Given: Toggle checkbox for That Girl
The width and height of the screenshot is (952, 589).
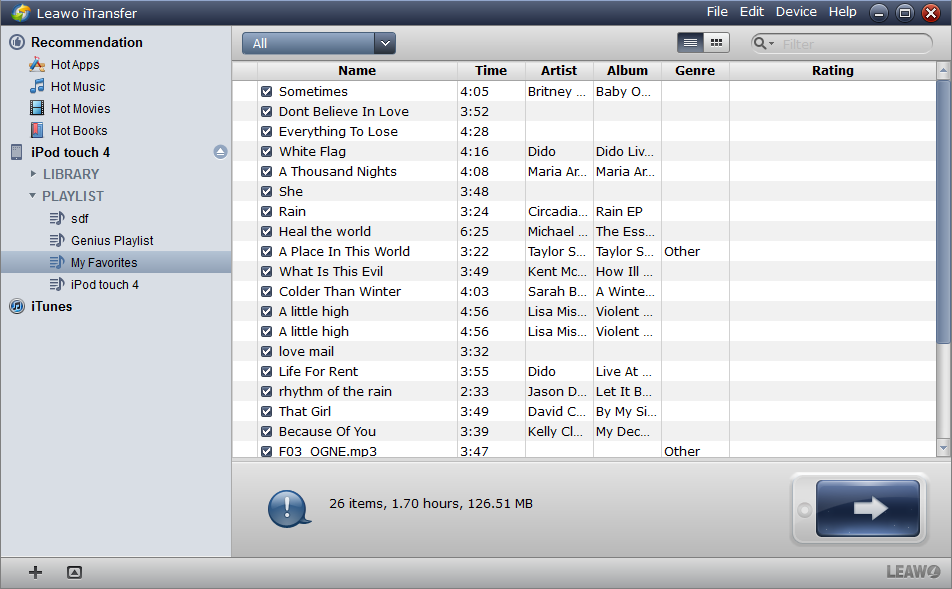Looking at the screenshot, I should [266, 411].
